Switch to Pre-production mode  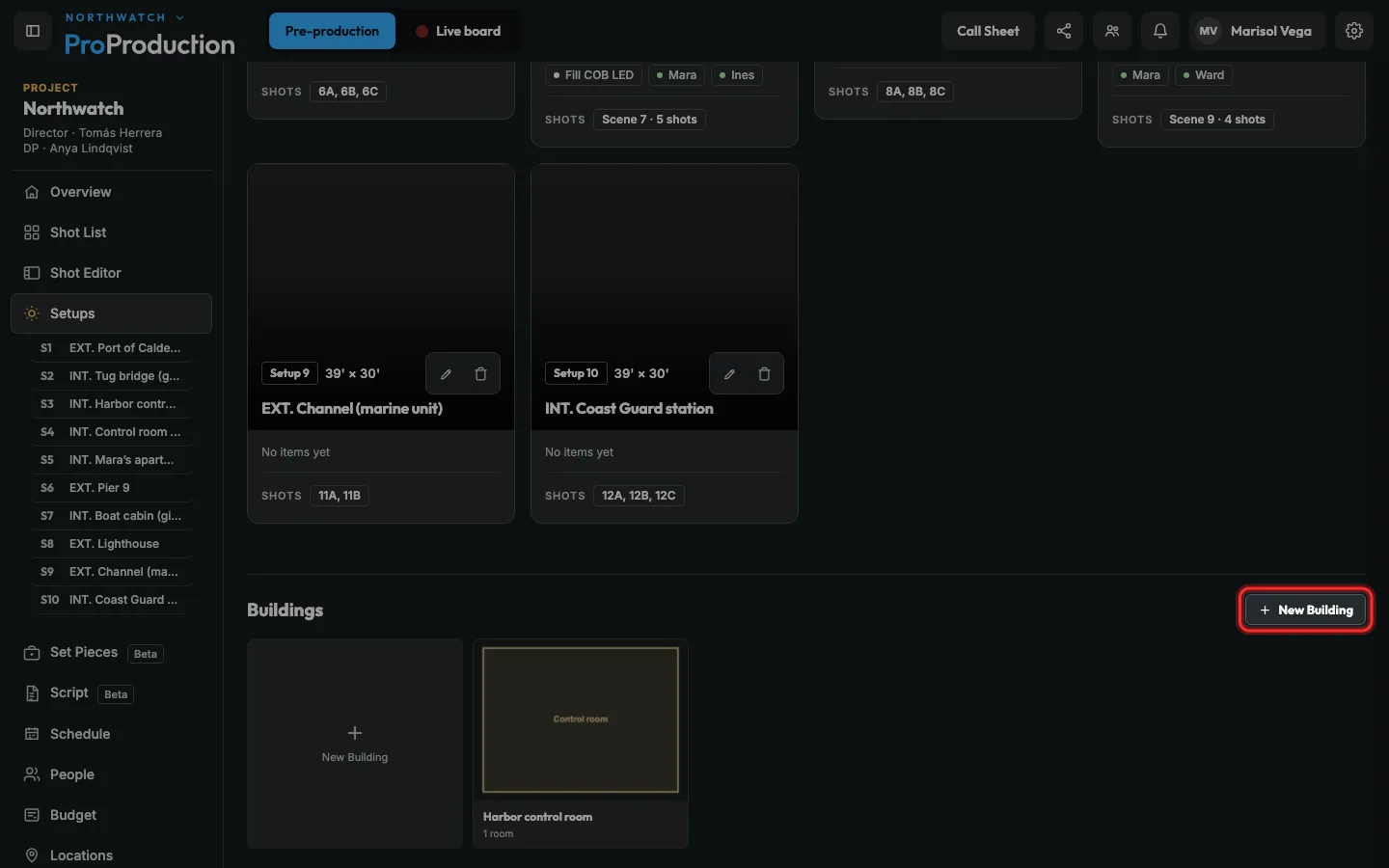pos(332,31)
